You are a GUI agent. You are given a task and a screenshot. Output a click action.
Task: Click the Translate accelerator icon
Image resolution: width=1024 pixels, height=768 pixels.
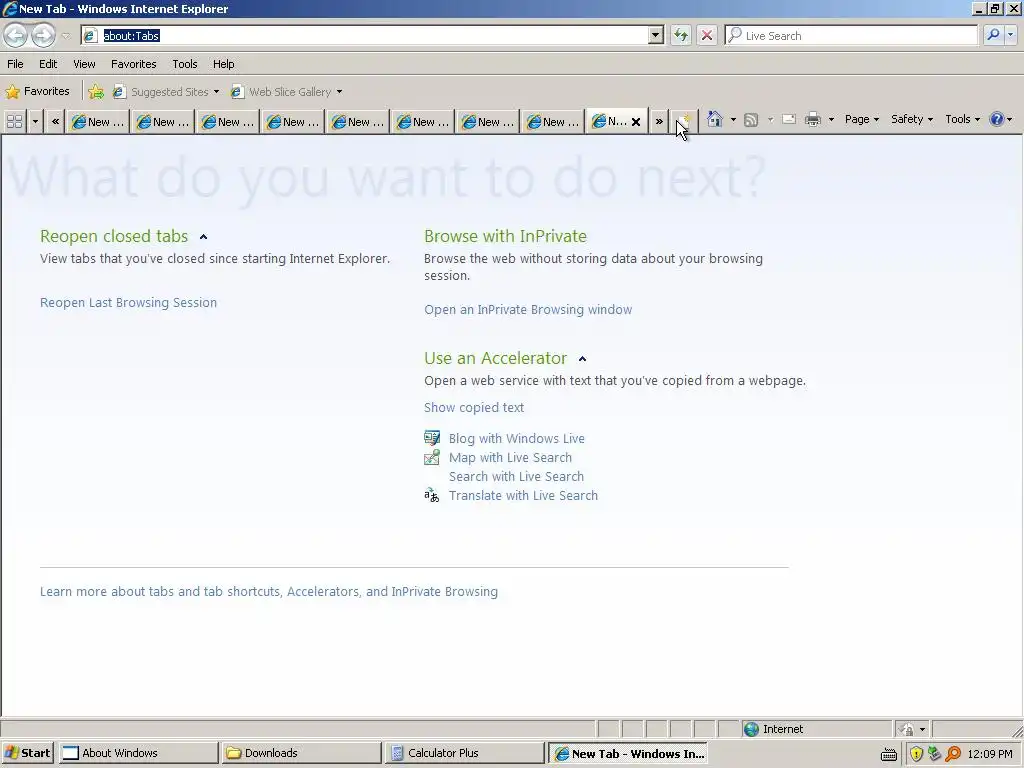pos(432,495)
